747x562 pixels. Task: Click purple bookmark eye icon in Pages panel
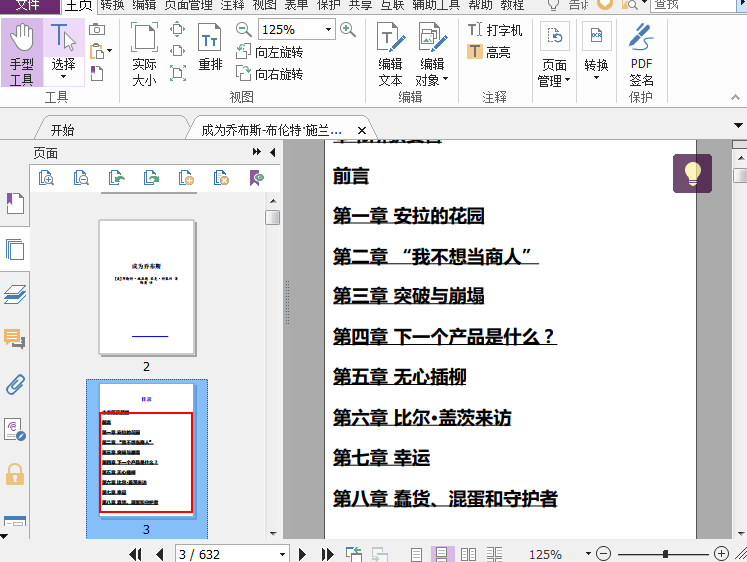(256, 178)
